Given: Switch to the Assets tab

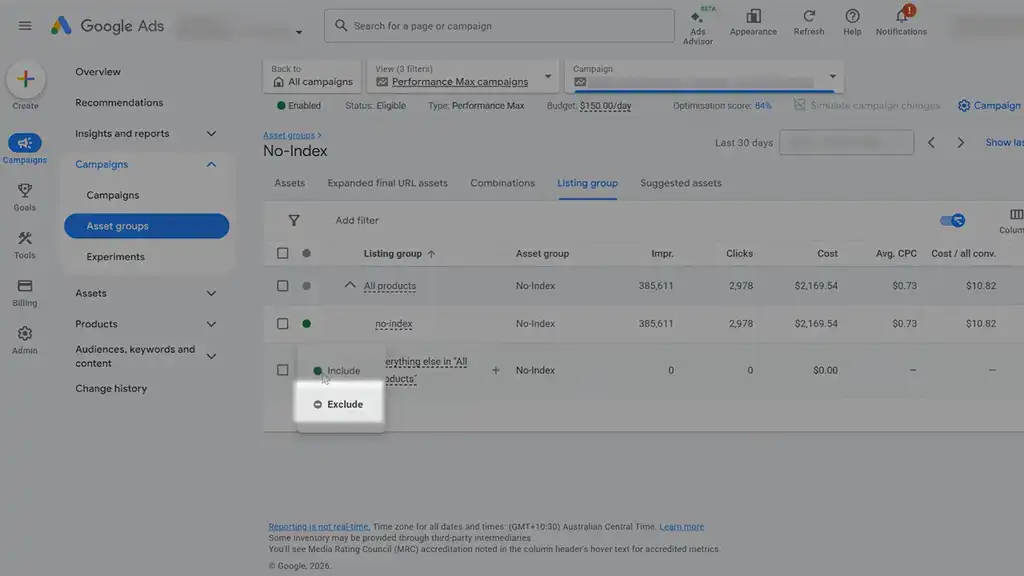Looking at the screenshot, I should point(289,184).
